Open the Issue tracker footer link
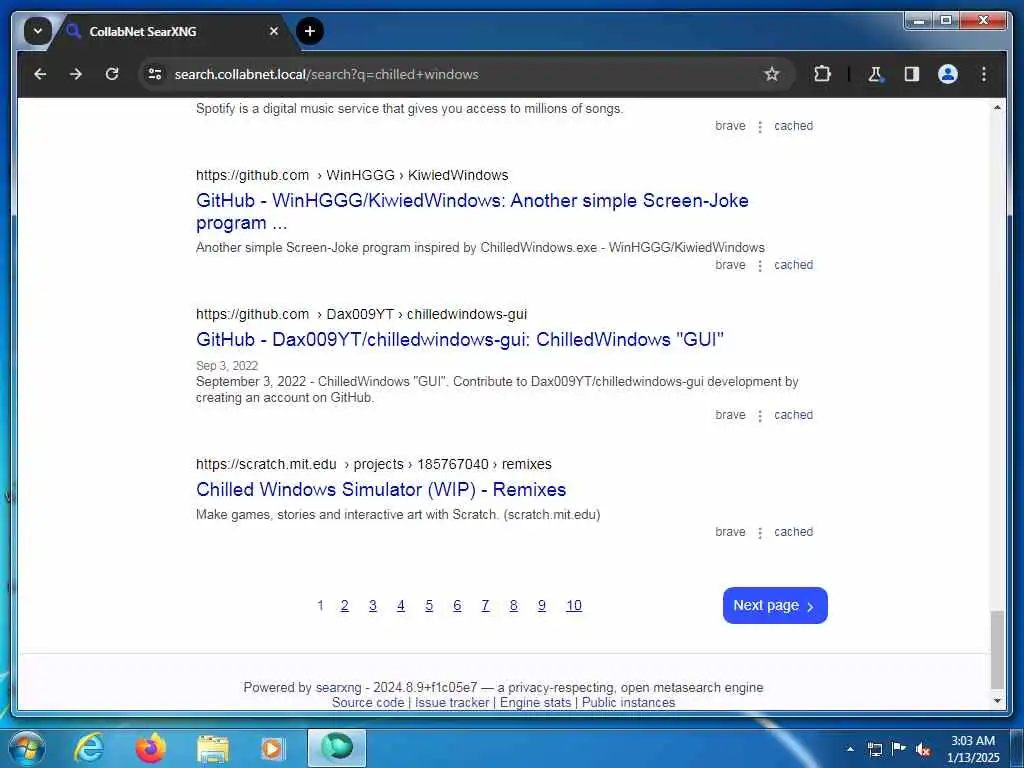This screenshot has width=1024, height=768. tap(452, 703)
